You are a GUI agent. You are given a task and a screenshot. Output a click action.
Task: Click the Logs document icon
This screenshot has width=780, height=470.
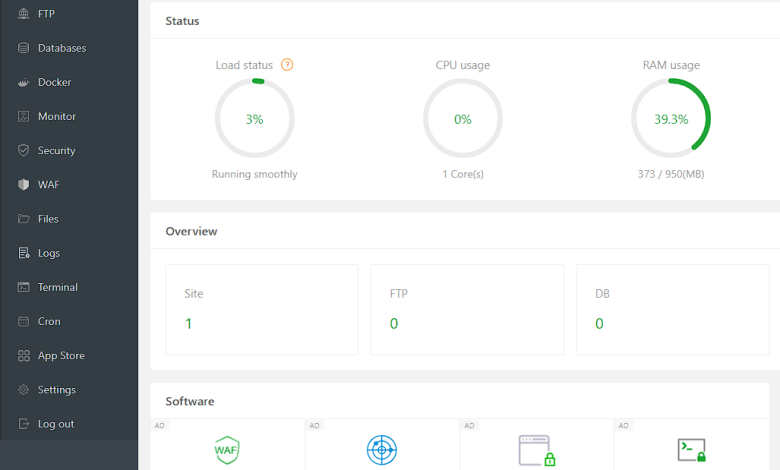23,253
